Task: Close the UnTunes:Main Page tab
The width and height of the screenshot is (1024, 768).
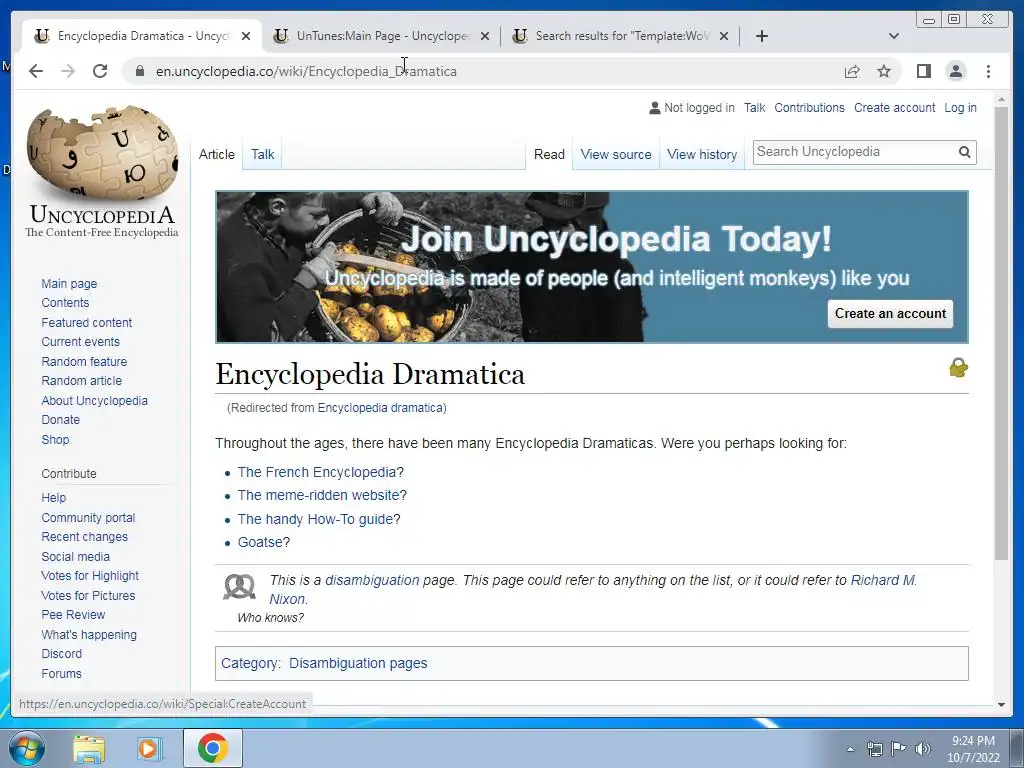Action: click(x=485, y=36)
